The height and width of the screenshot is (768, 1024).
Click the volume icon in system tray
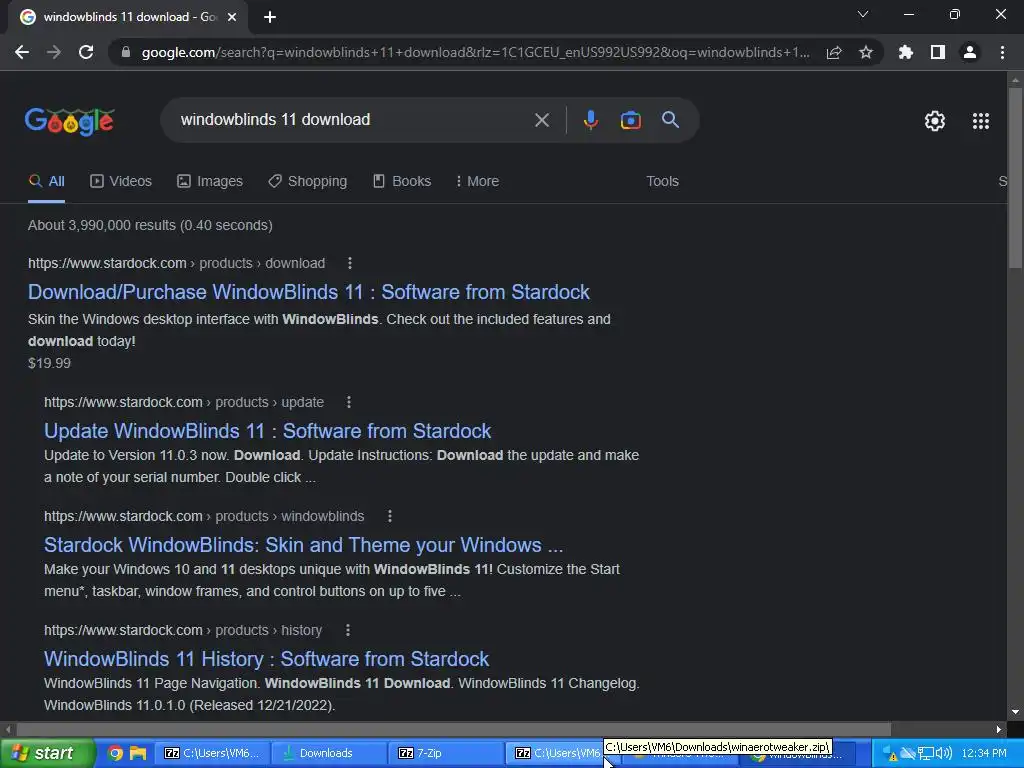coord(946,753)
